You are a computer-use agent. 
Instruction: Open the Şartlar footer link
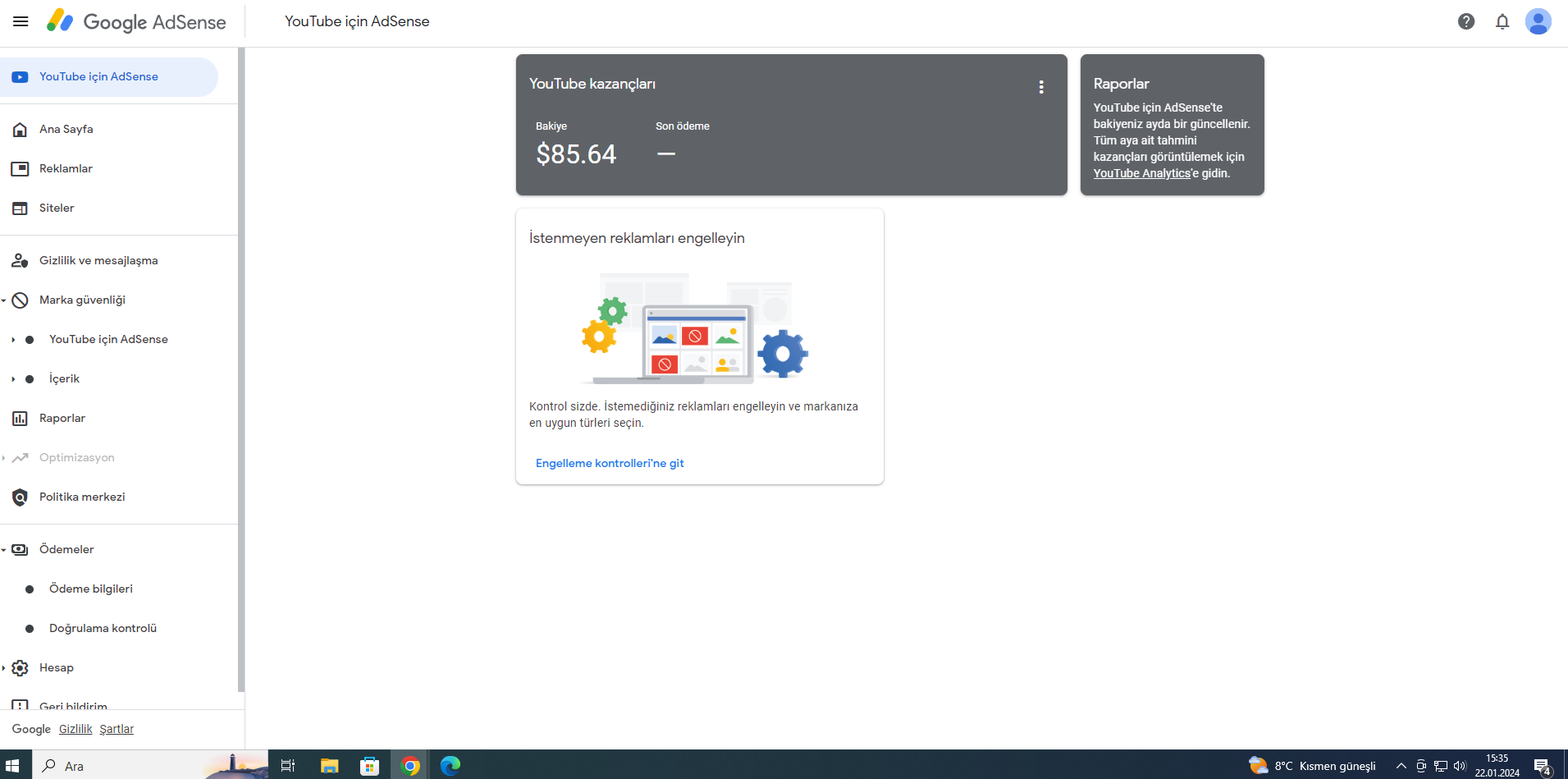click(x=117, y=729)
